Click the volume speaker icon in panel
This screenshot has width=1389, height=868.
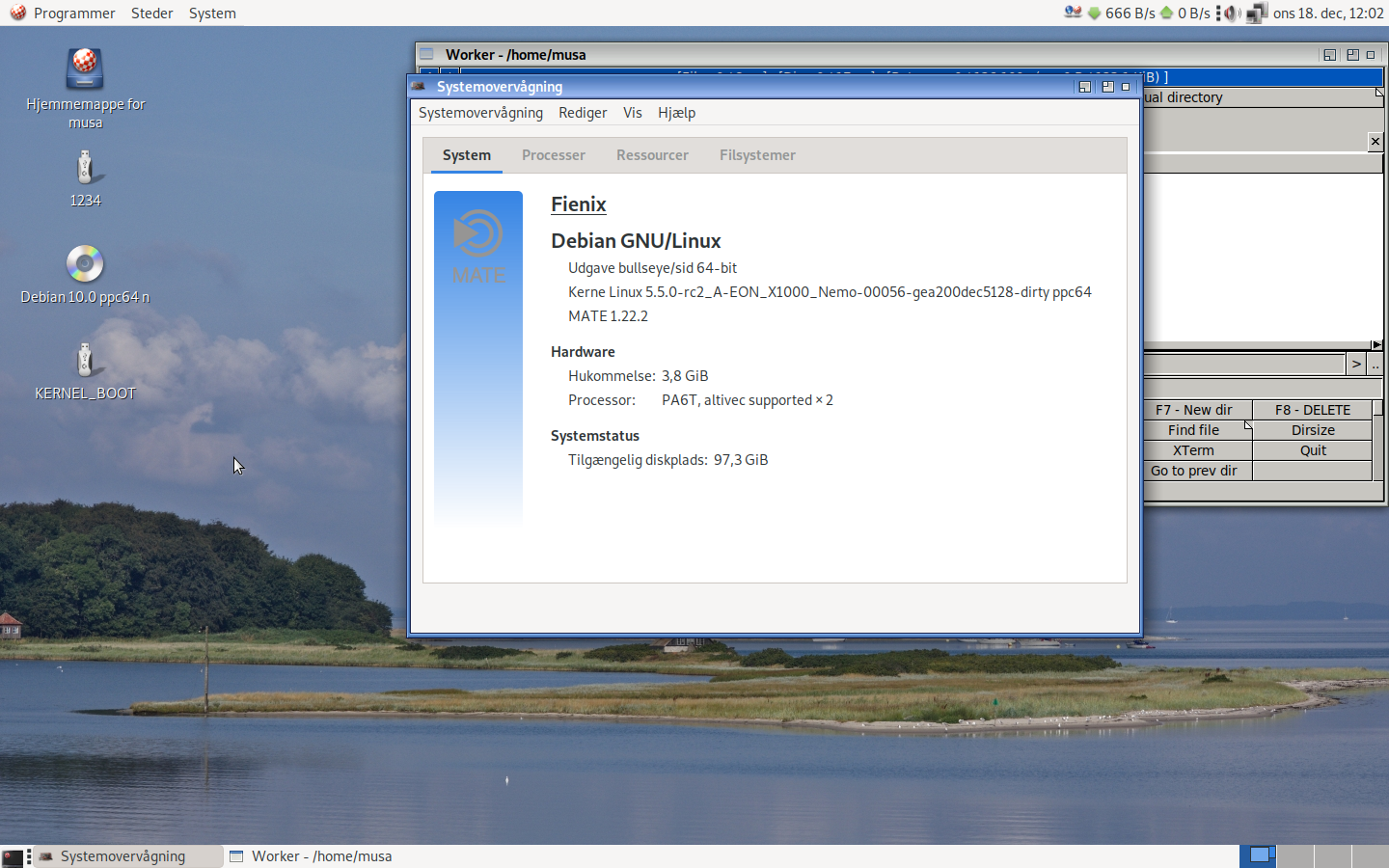coord(1232,14)
